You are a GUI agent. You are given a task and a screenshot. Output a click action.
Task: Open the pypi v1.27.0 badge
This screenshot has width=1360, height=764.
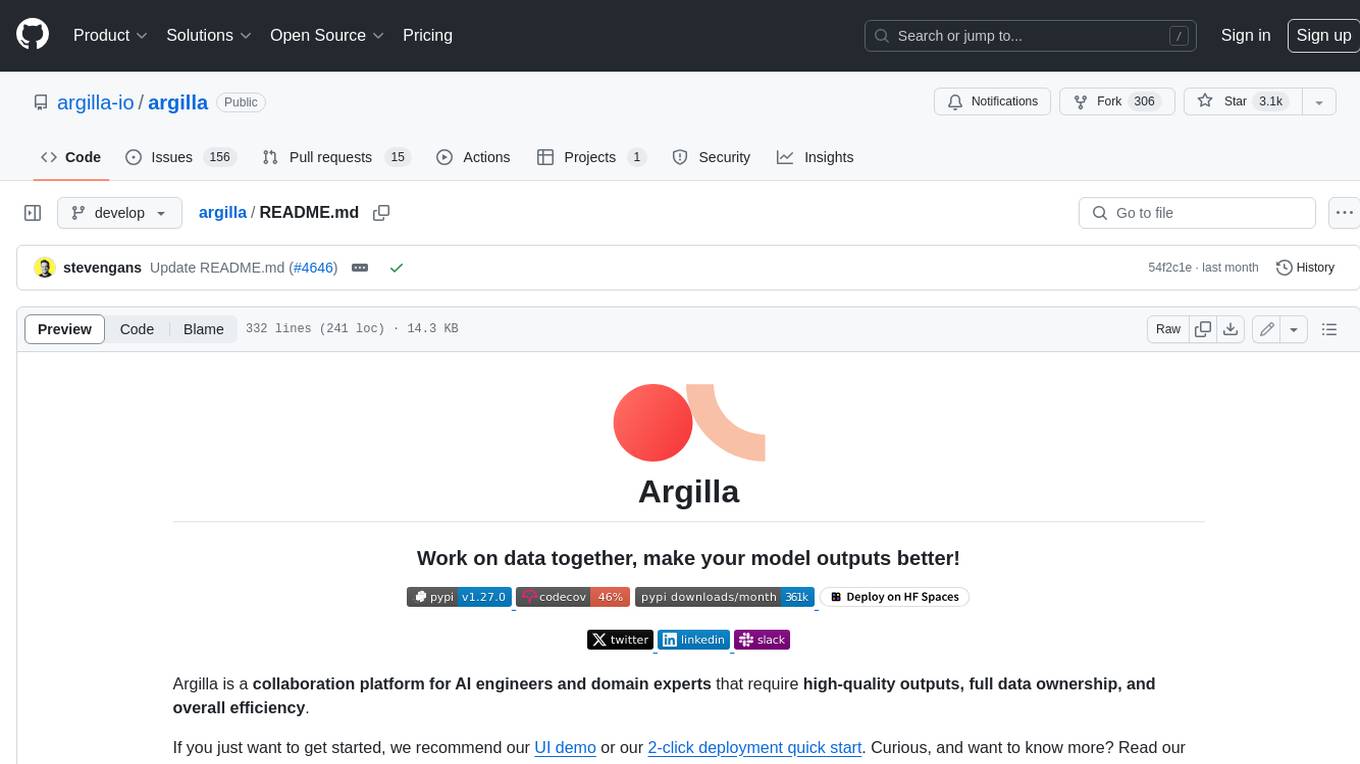click(x=459, y=597)
